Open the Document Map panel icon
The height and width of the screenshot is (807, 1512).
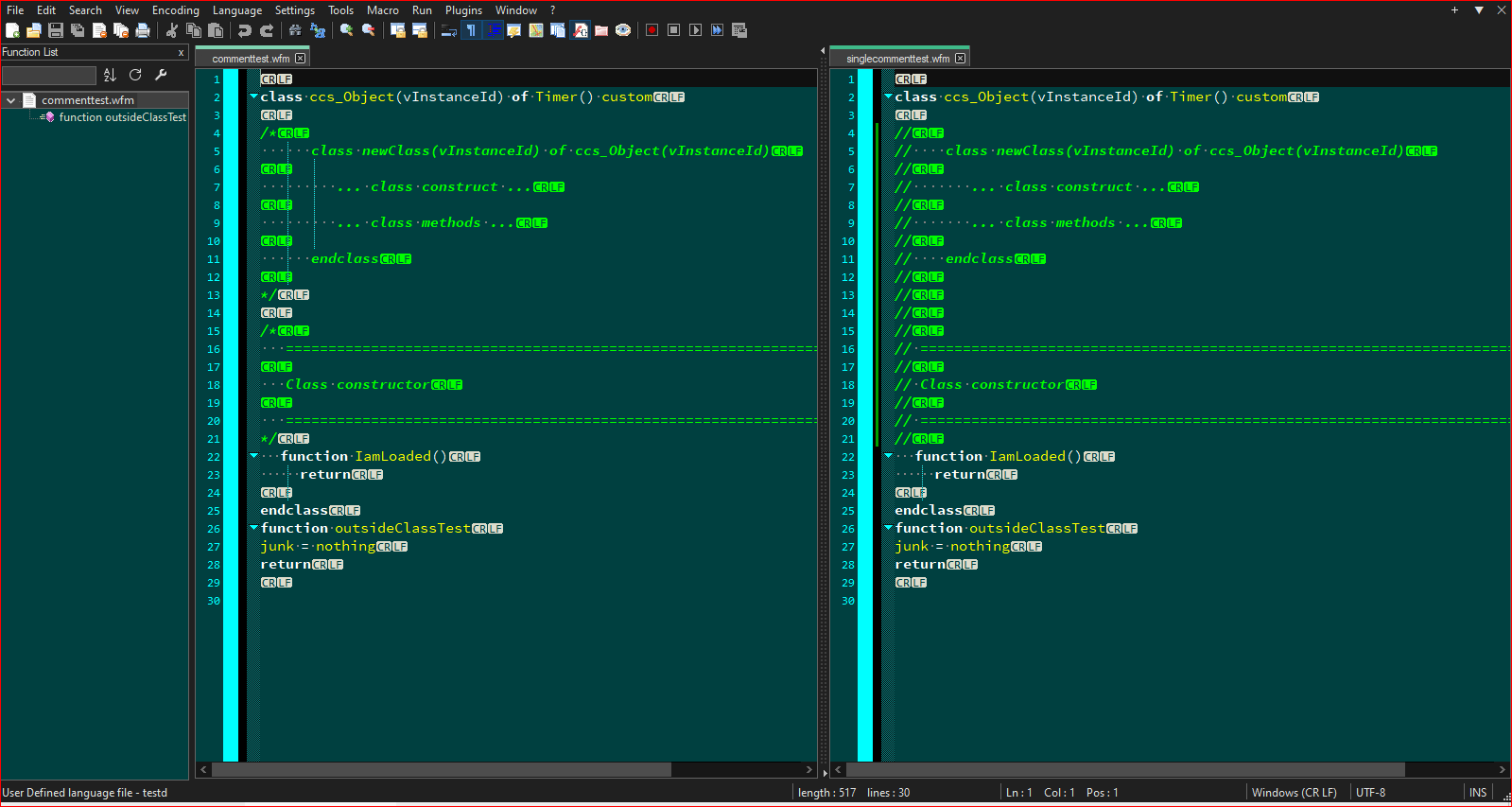pyautogui.click(x=536, y=30)
